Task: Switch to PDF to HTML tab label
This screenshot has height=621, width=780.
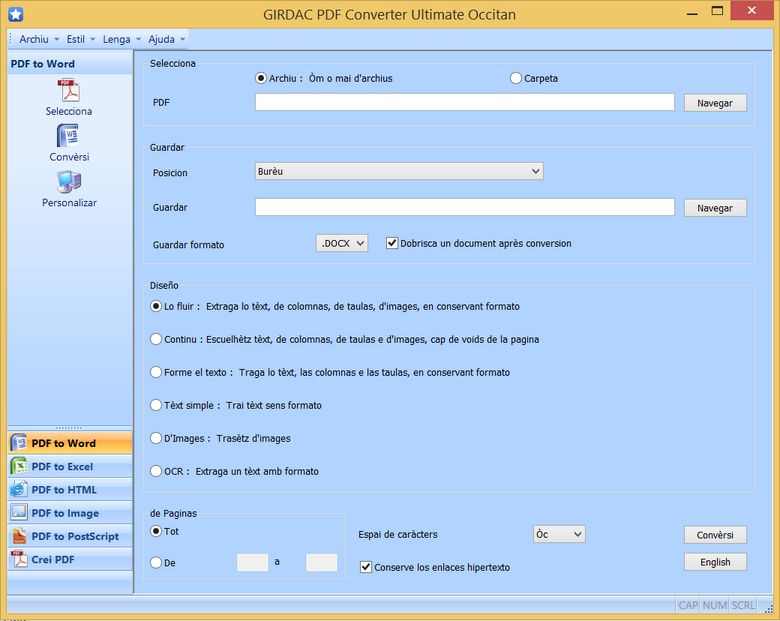Action: coord(64,490)
